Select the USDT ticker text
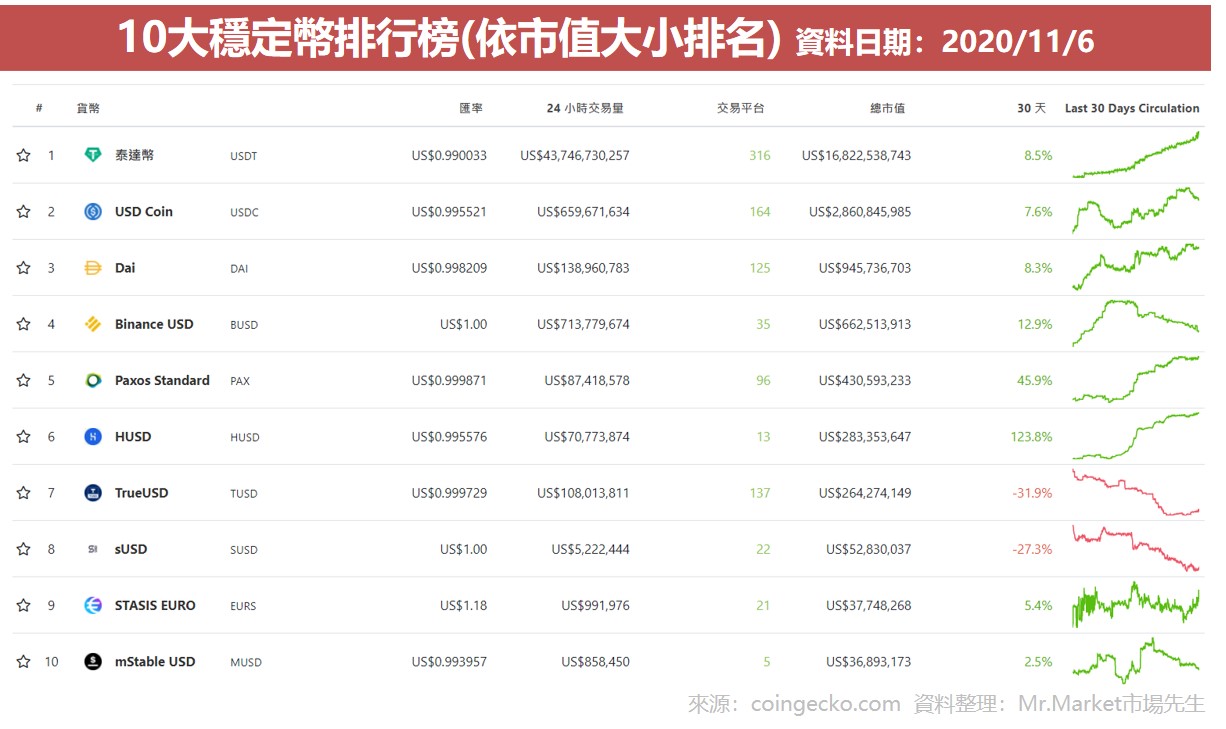Image resolution: width=1226 pixels, height=729 pixels. 243,156
